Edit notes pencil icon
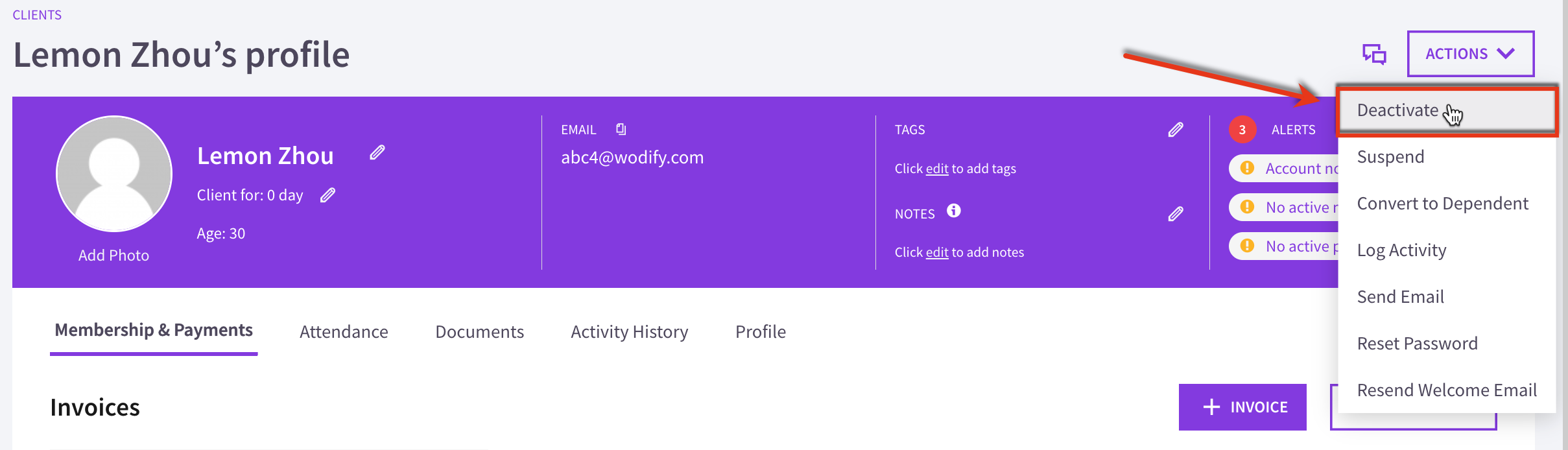The height and width of the screenshot is (450, 1568). [x=1176, y=214]
